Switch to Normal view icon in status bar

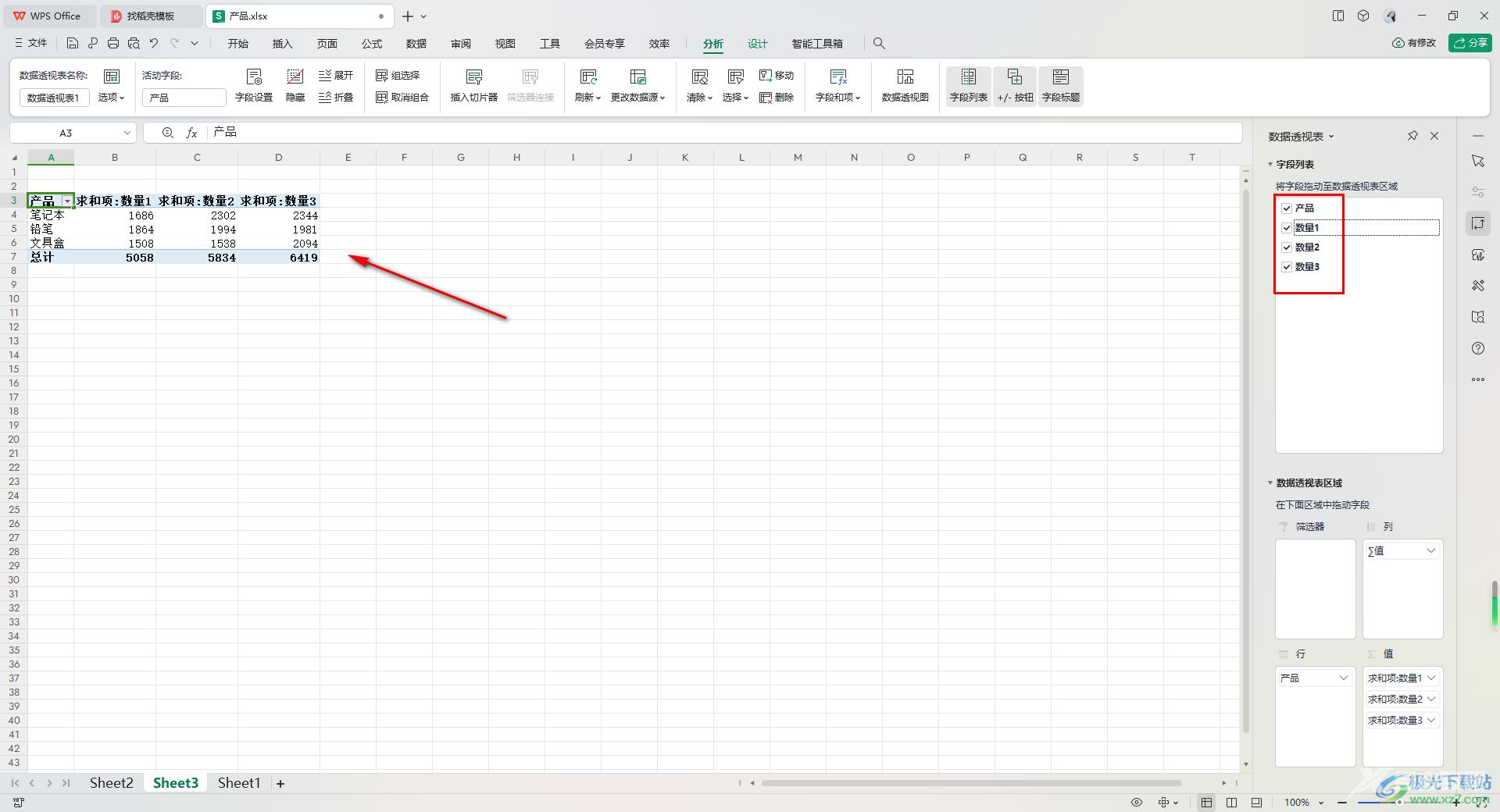(x=1207, y=802)
